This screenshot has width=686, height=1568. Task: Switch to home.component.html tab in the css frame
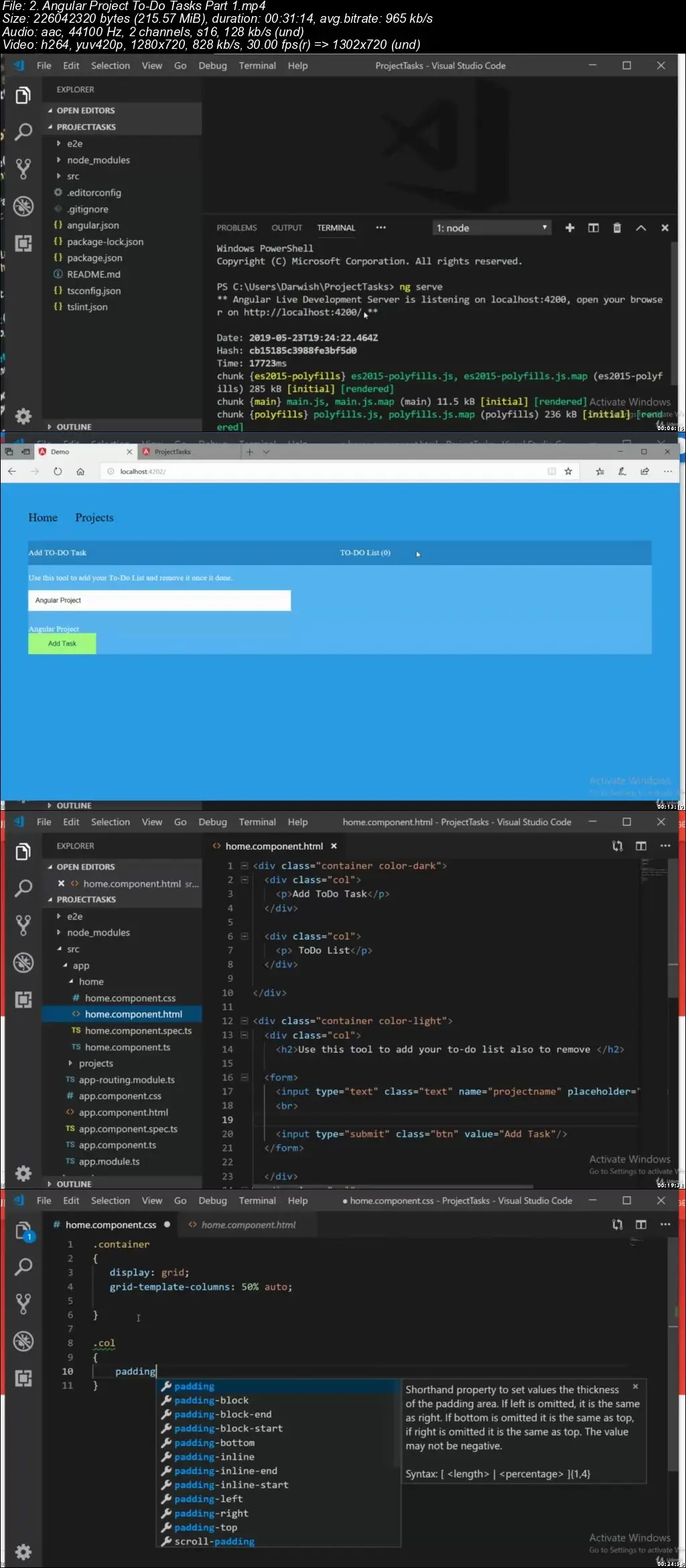(x=248, y=1225)
